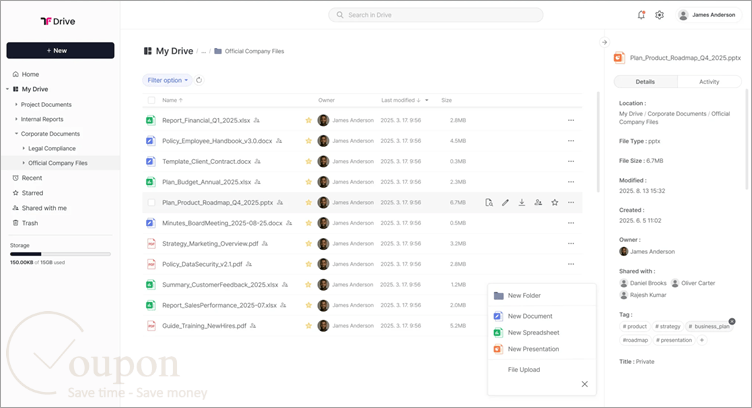The height and width of the screenshot is (408, 752).
Task: Toggle the select-all checkbox in header
Action: point(152,100)
